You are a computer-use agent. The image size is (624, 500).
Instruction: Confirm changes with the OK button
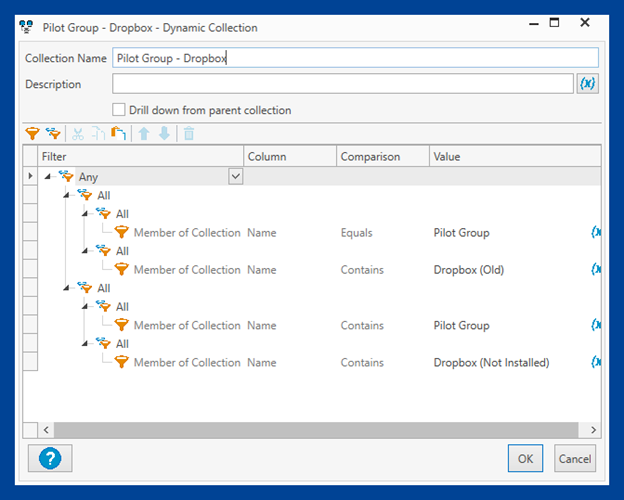click(x=525, y=458)
